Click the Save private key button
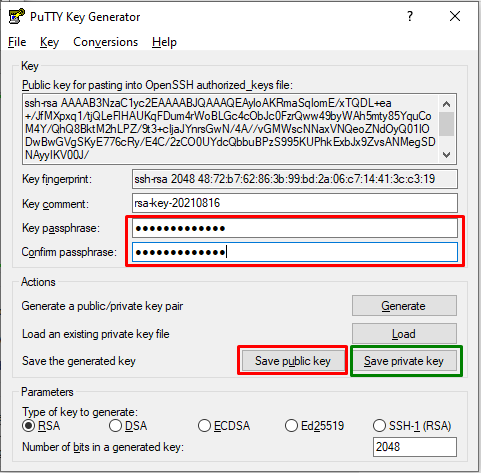Viewport: 481px width, 473px height. (404, 361)
